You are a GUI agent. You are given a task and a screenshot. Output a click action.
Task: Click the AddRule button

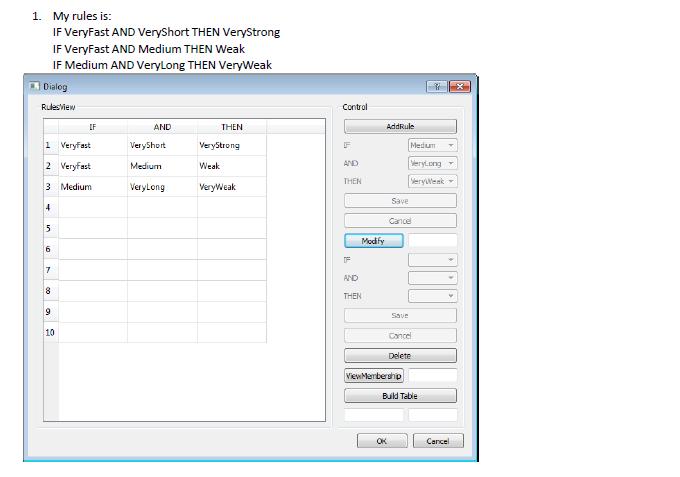400,127
